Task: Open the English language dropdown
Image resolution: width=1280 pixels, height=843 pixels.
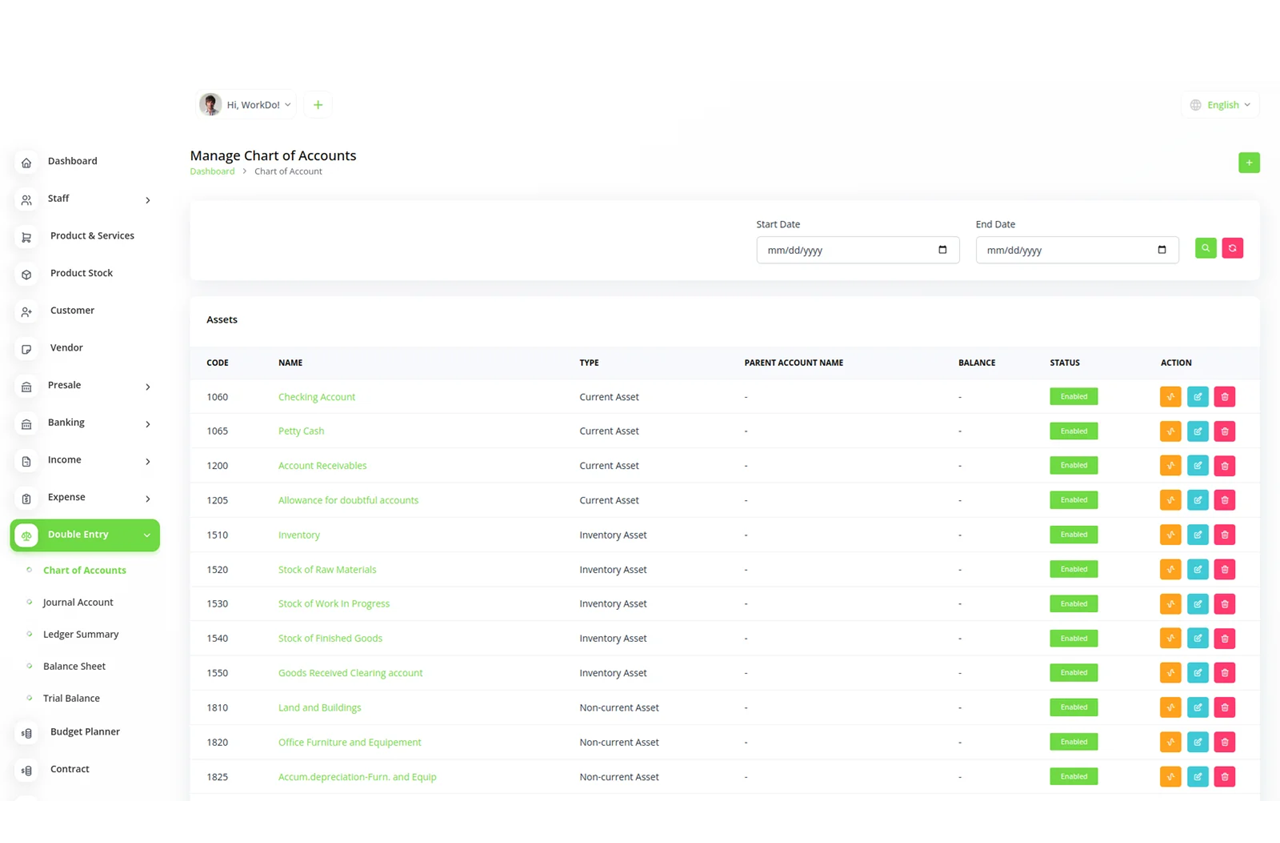Action: click(x=1220, y=105)
